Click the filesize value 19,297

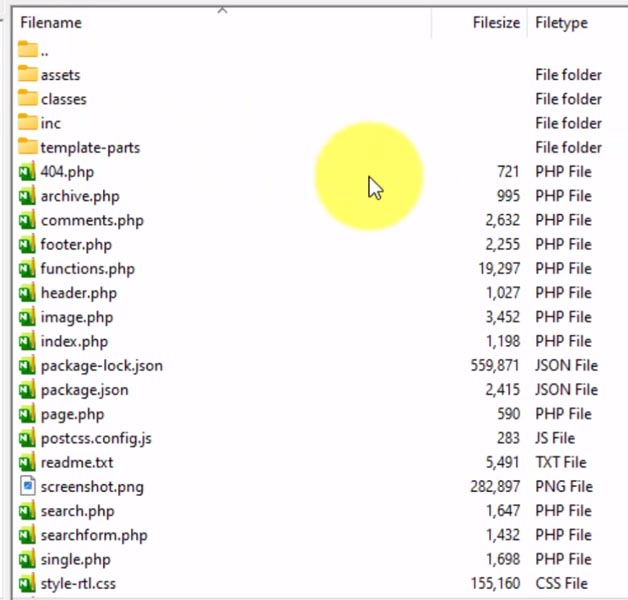coord(499,269)
